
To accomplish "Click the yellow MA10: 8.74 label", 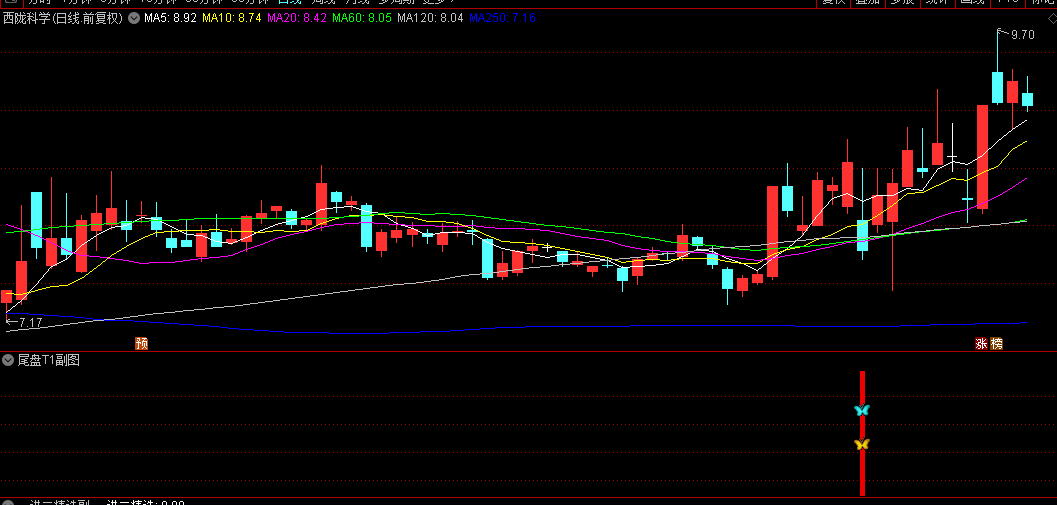I will point(232,18).
